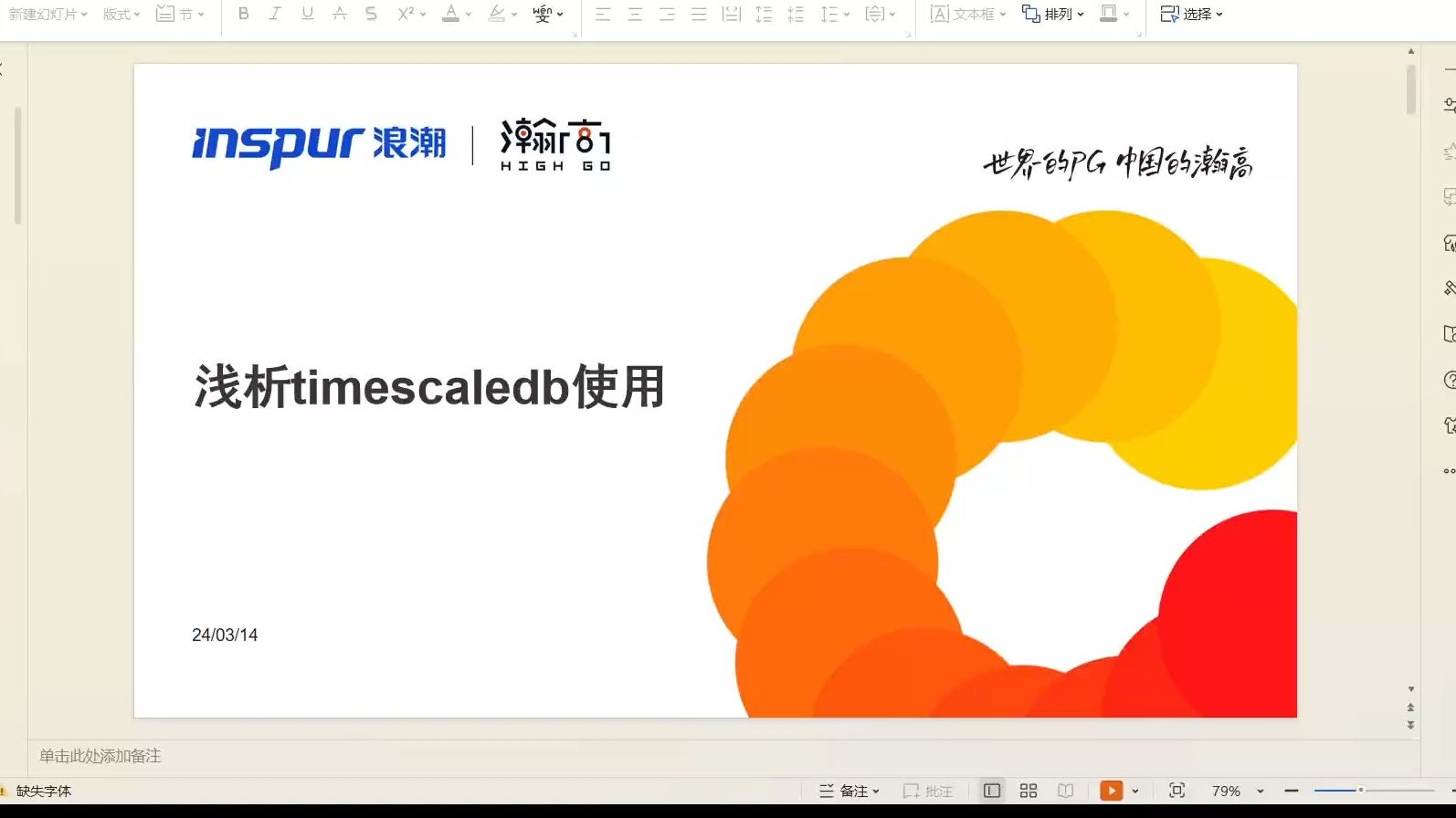Image resolution: width=1456 pixels, height=818 pixels.
Task: Toggle italic formatting
Action: [x=275, y=14]
